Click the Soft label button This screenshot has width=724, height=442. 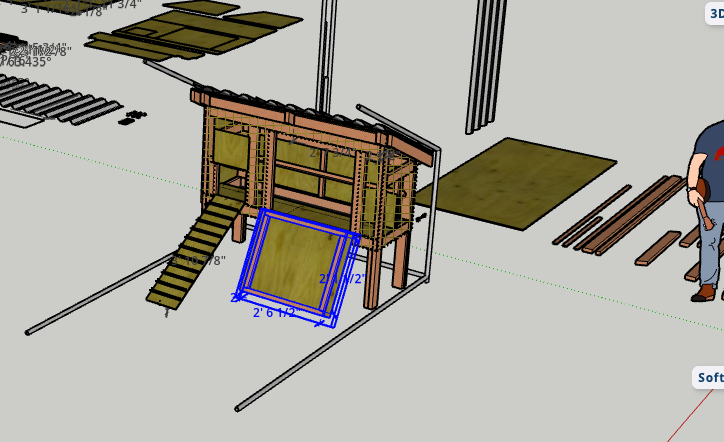point(709,378)
